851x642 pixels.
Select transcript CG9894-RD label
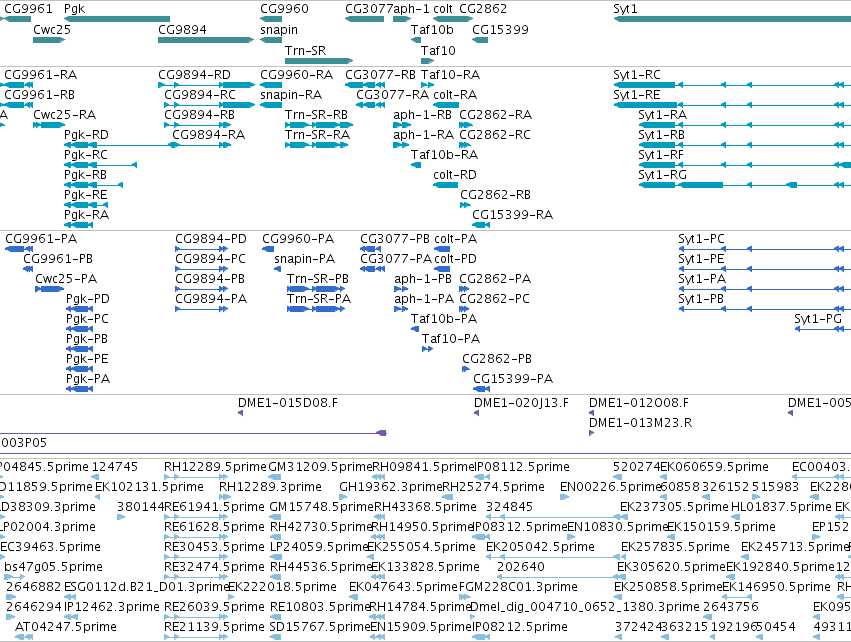point(194,75)
